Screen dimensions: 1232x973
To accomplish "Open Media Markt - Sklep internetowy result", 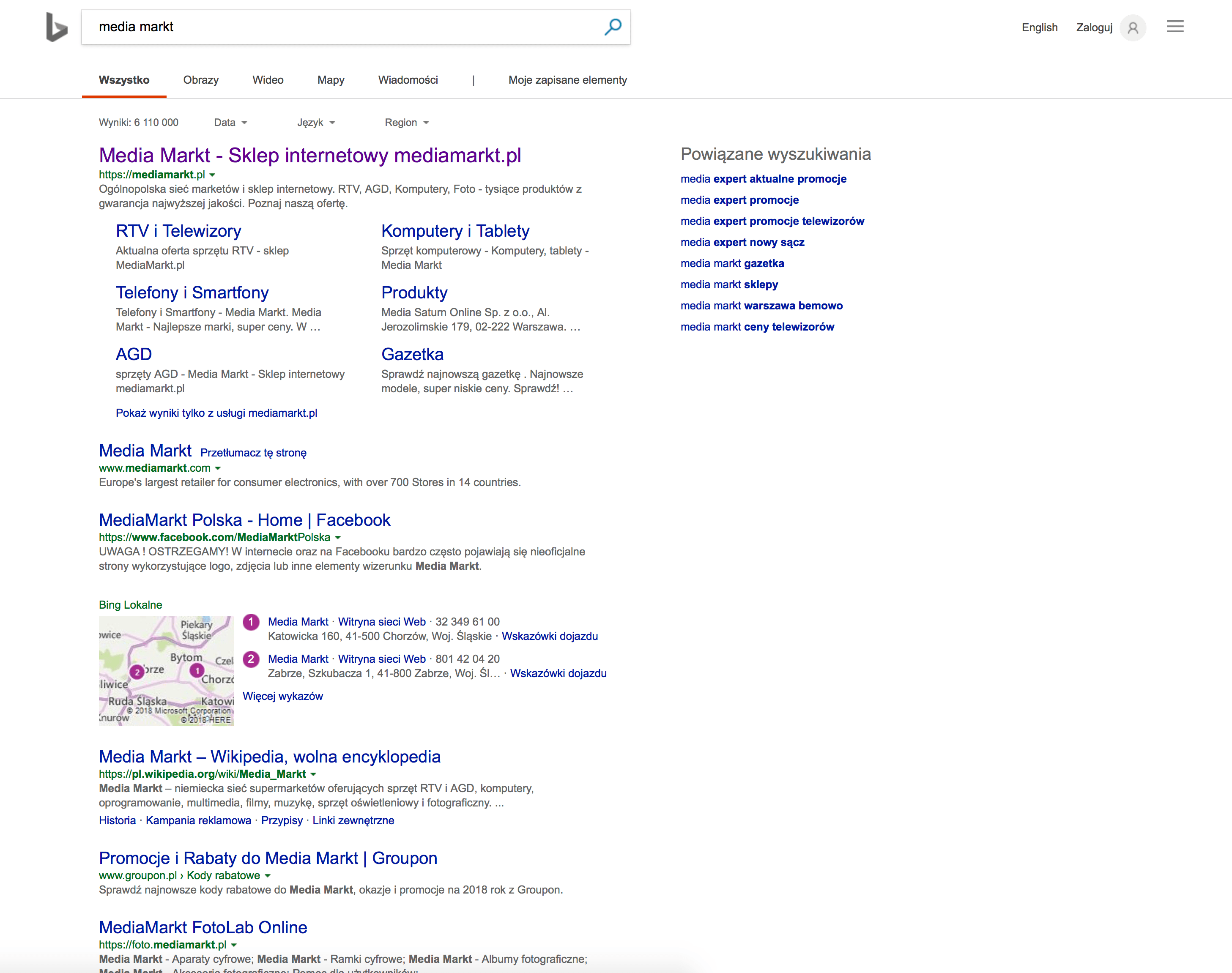I will 310,156.
